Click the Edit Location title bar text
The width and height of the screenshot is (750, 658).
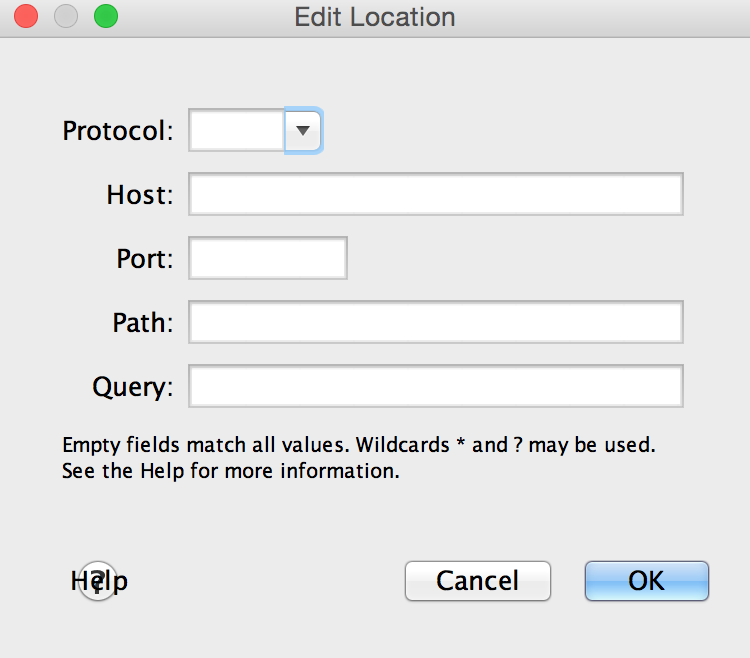click(x=375, y=17)
